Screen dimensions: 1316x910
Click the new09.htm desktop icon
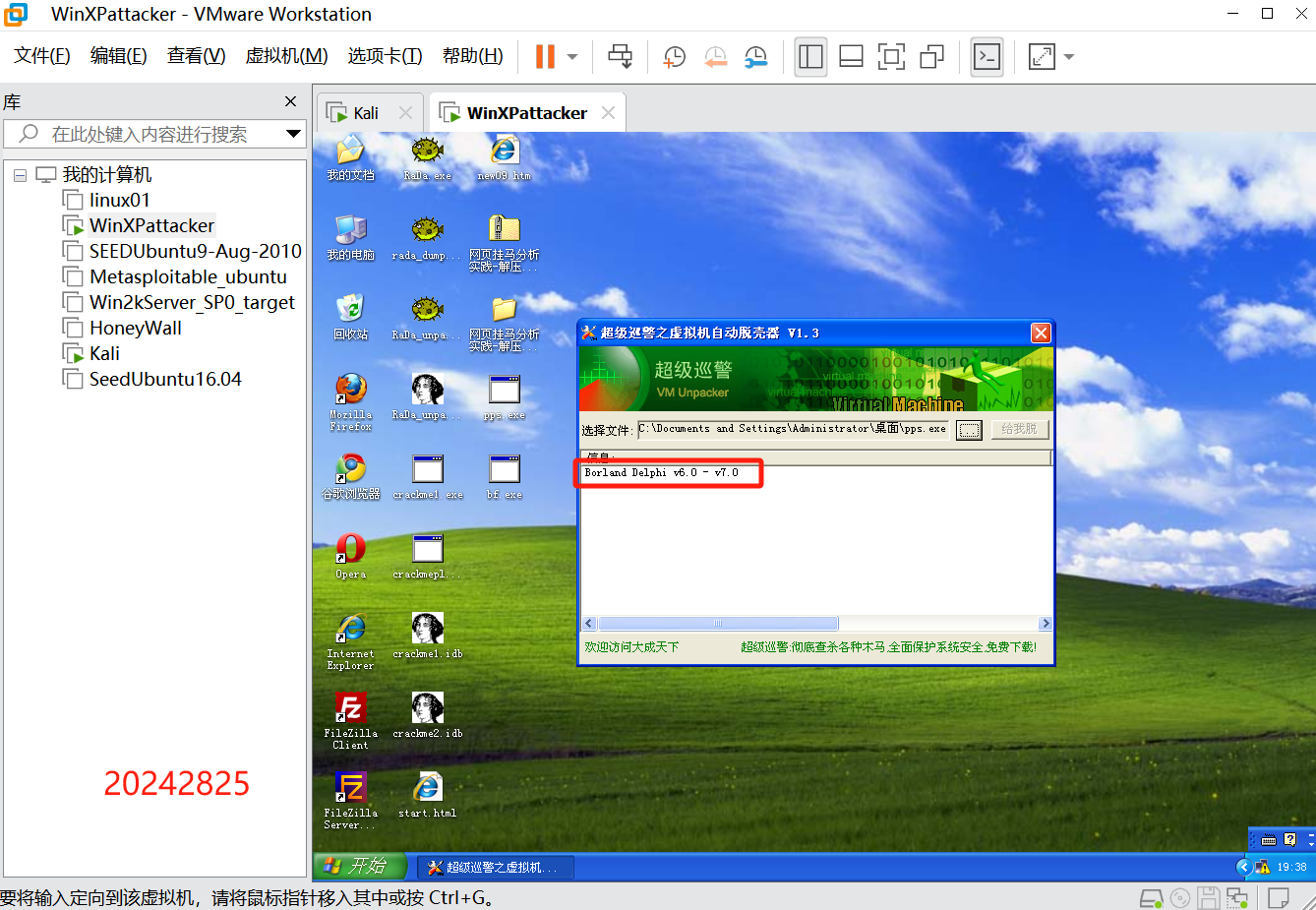click(504, 158)
